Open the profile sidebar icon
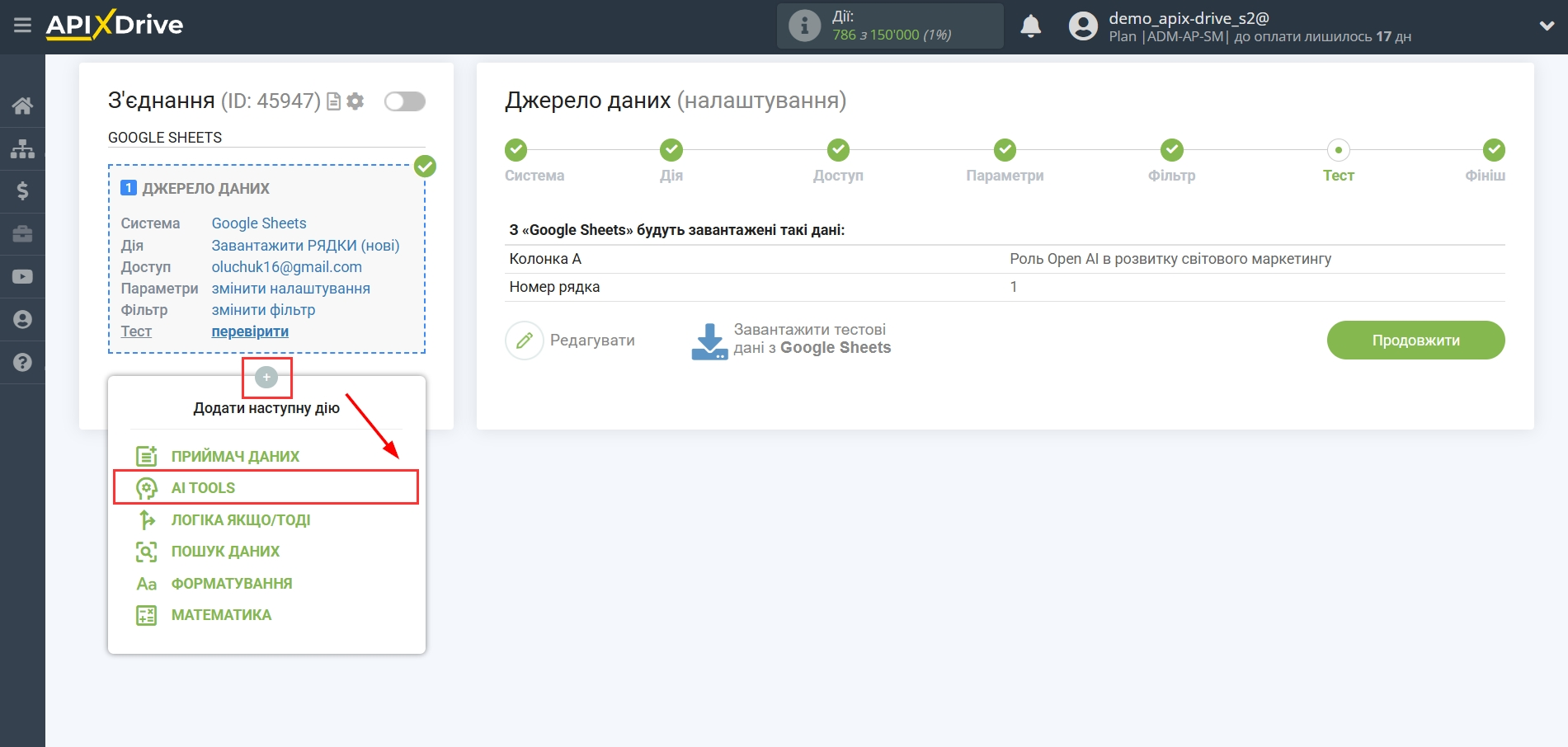This screenshot has width=1568, height=747. 22,320
